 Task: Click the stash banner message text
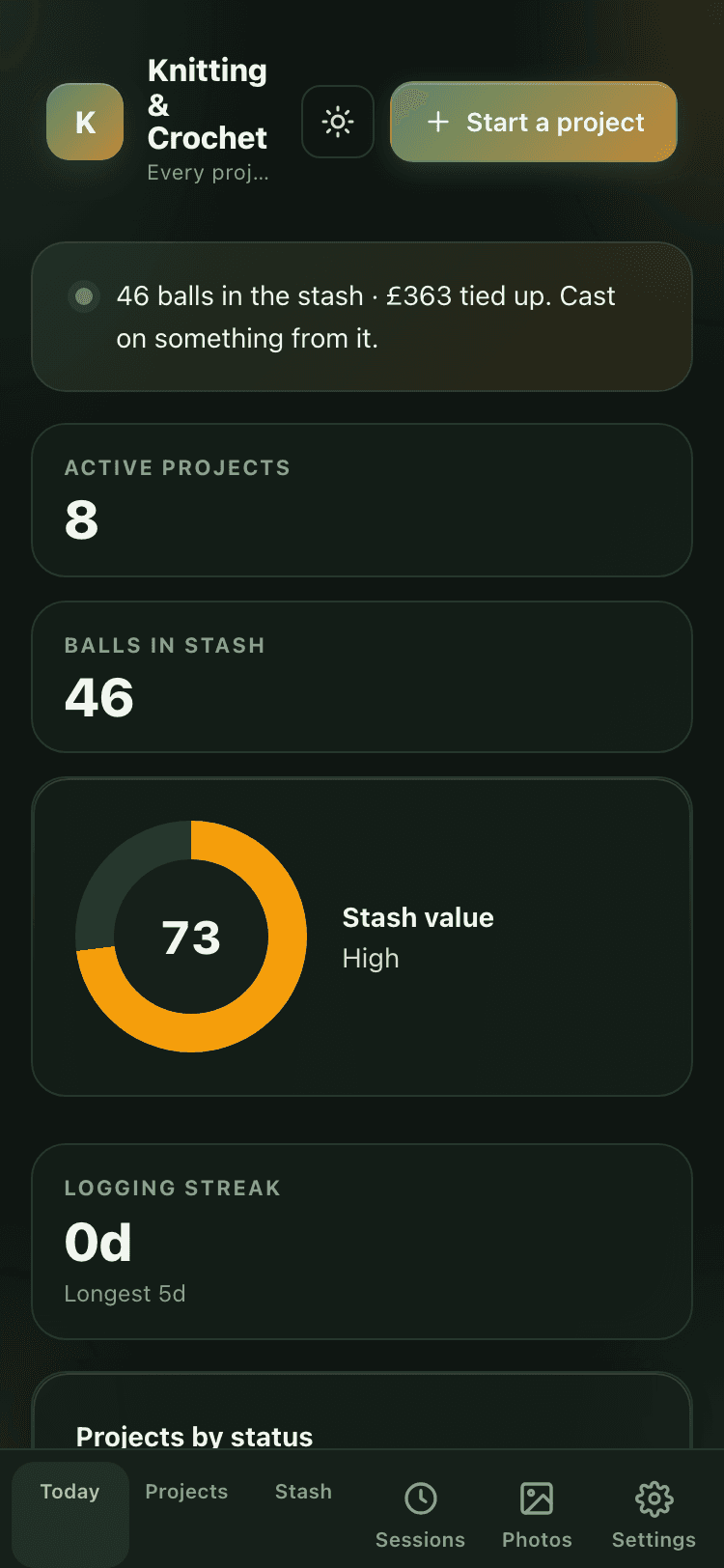pyautogui.click(x=366, y=317)
